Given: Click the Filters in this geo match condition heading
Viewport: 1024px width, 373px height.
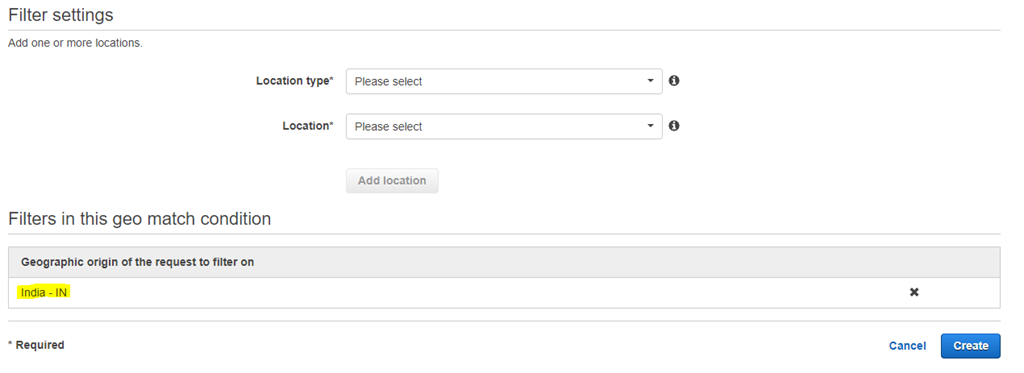Looking at the screenshot, I should [140, 219].
